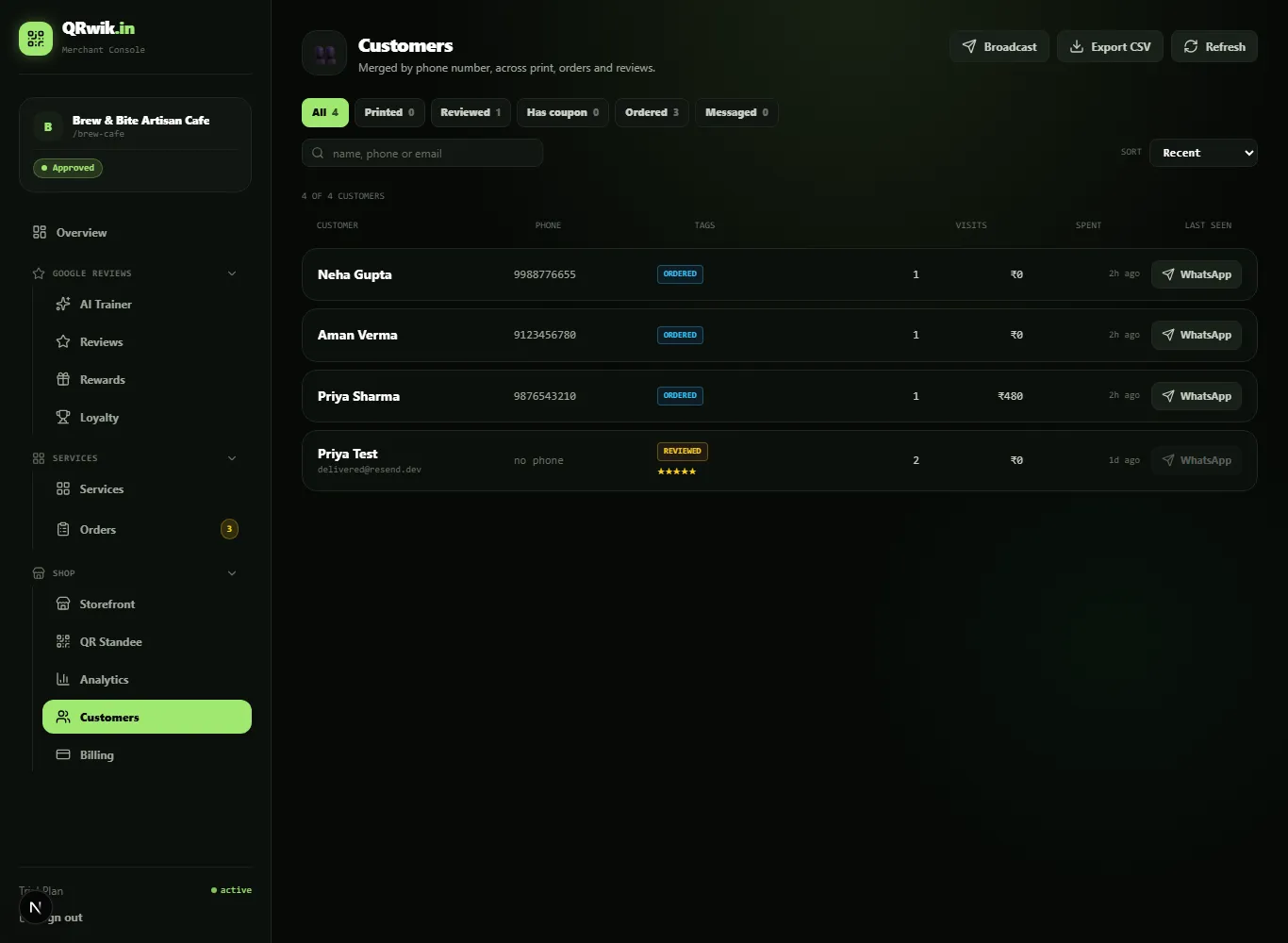
Task: Open Billing card icon
Action: pyautogui.click(x=63, y=754)
